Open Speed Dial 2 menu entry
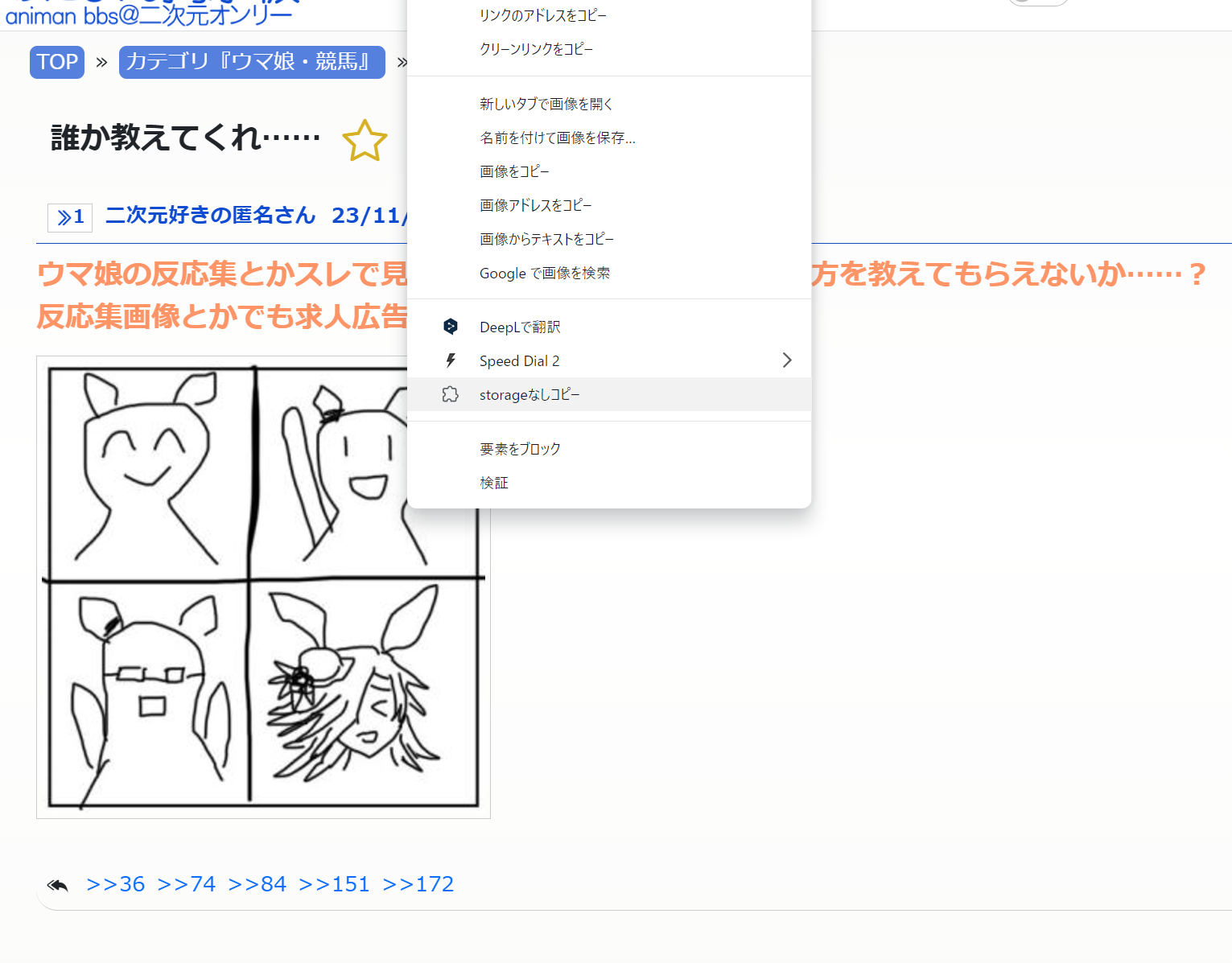This screenshot has height=963, width=1232. (609, 360)
